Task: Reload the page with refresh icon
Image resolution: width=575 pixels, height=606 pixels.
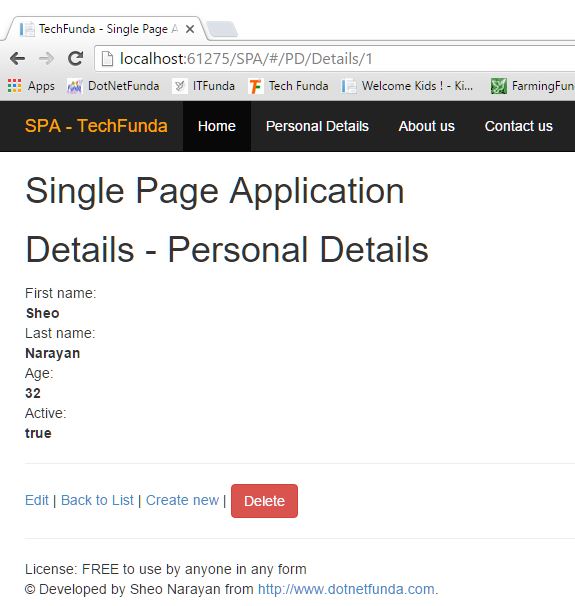Action: (x=75, y=58)
